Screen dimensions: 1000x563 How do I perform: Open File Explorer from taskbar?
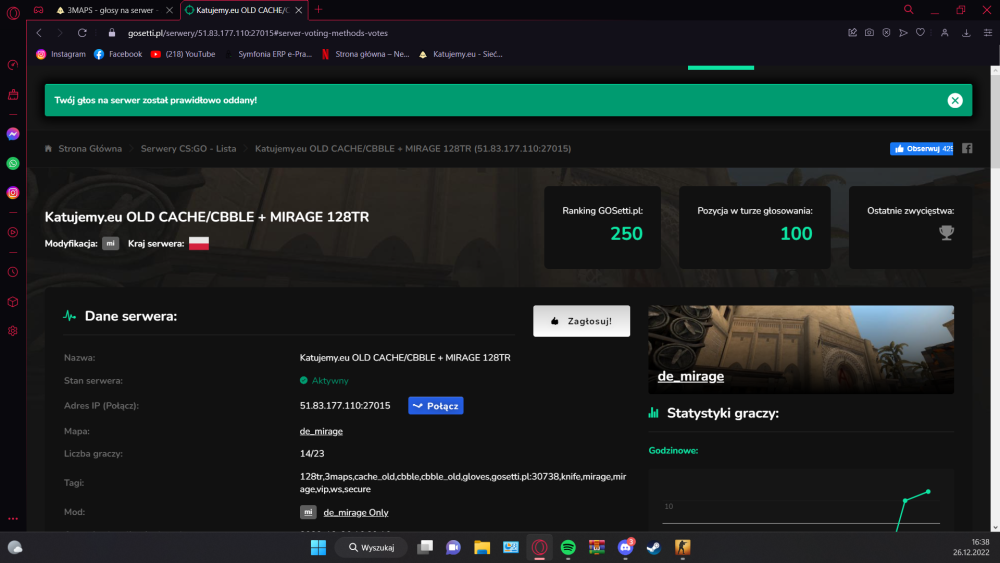(482, 547)
